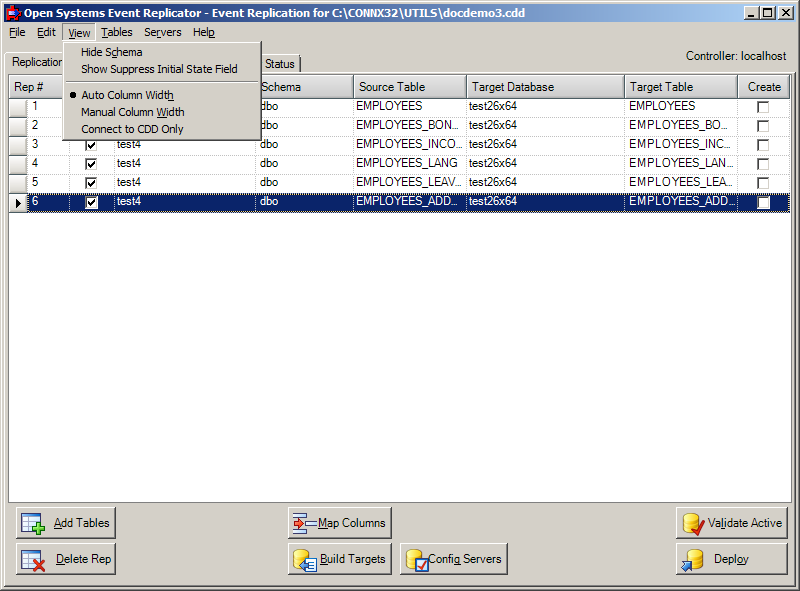Uncheck the Active checkbox on row 2
Image resolution: width=800 pixels, height=591 pixels.
pyautogui.click(x=91, y=124)
